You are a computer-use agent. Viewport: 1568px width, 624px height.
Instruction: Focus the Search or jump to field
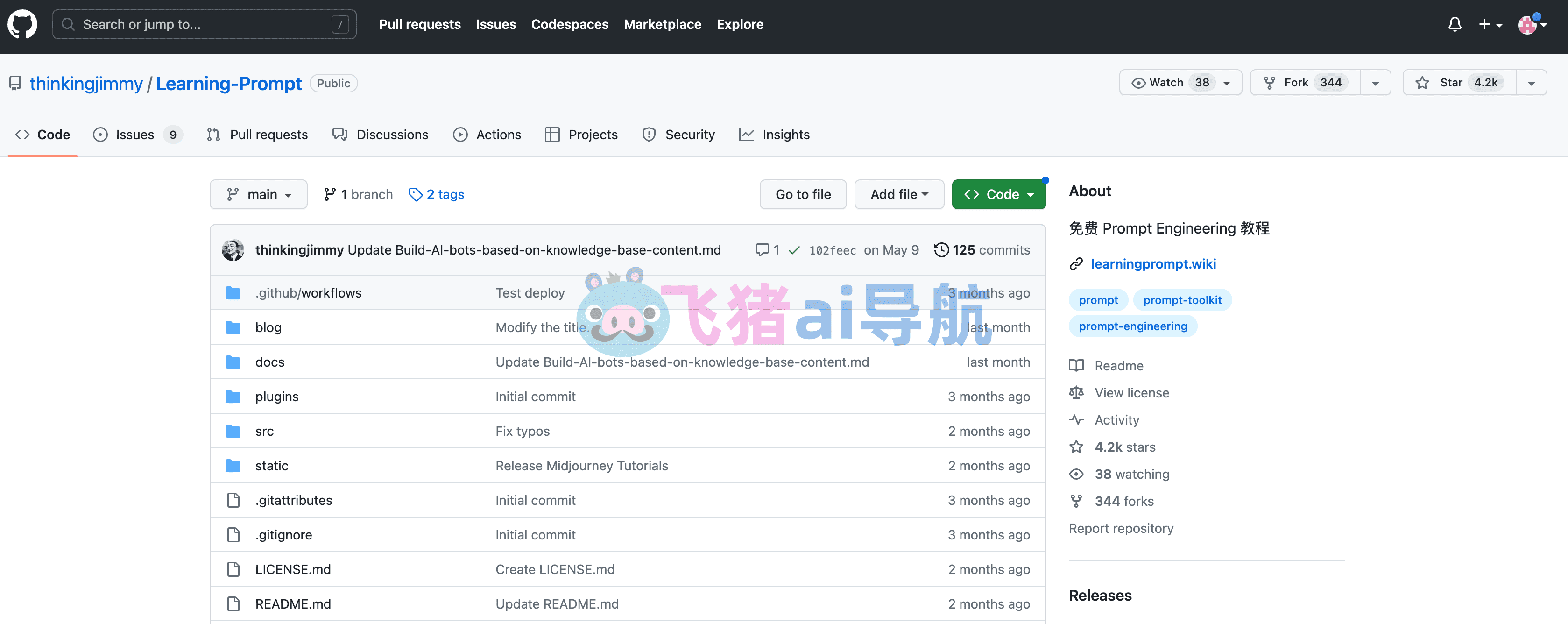click(x=205, y=24)
